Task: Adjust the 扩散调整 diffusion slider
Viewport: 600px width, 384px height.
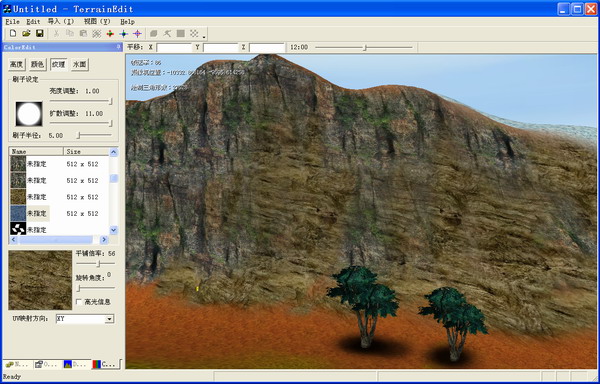Action: tap(81, 123)
